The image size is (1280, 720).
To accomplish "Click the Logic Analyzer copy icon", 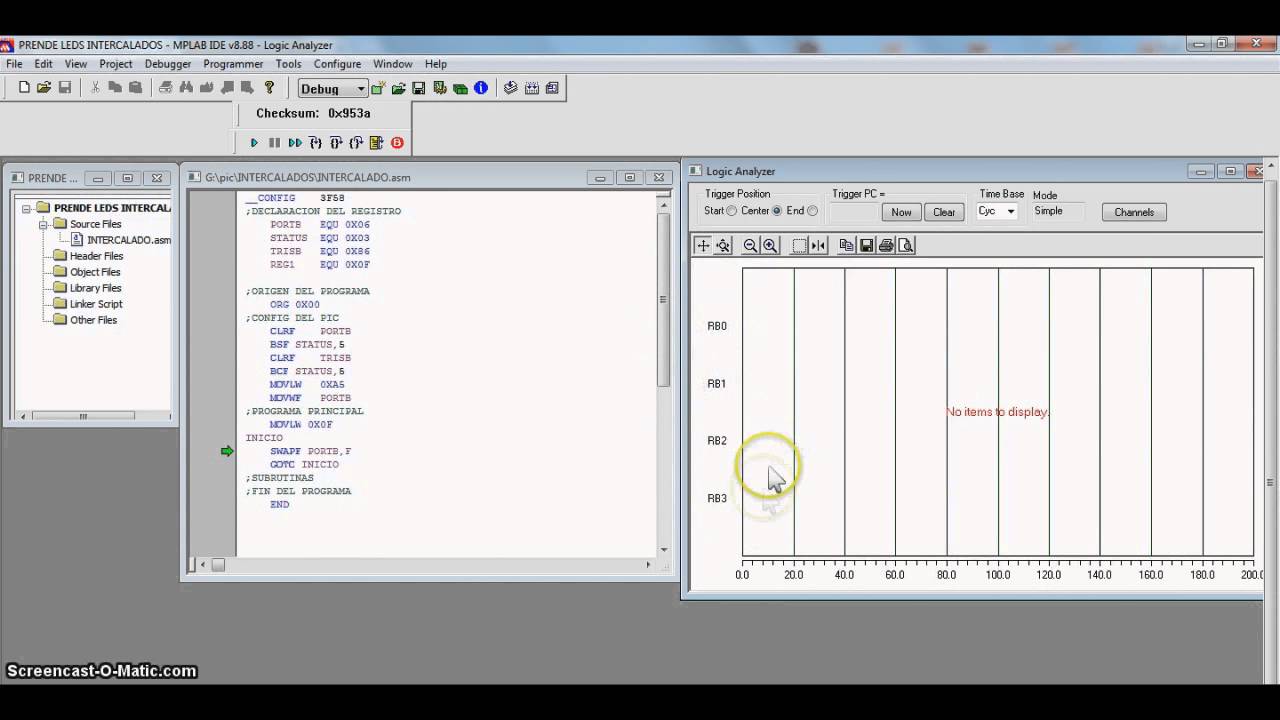I will [x=846, y=245].
